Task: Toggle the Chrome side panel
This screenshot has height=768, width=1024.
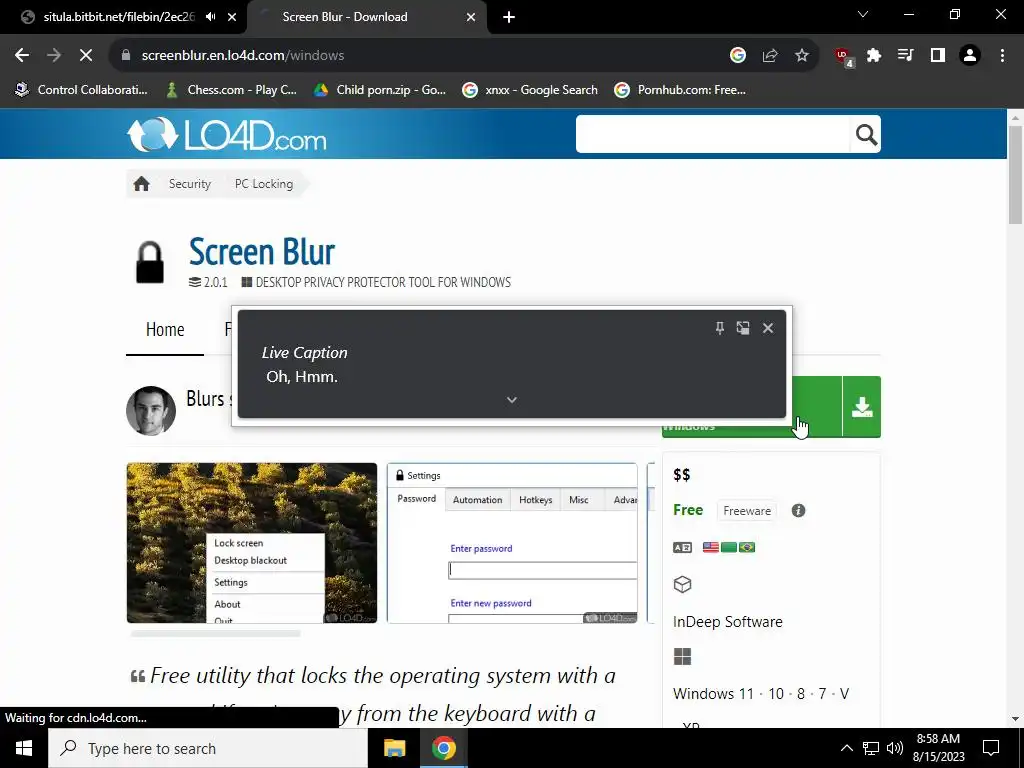Action: 938,56
